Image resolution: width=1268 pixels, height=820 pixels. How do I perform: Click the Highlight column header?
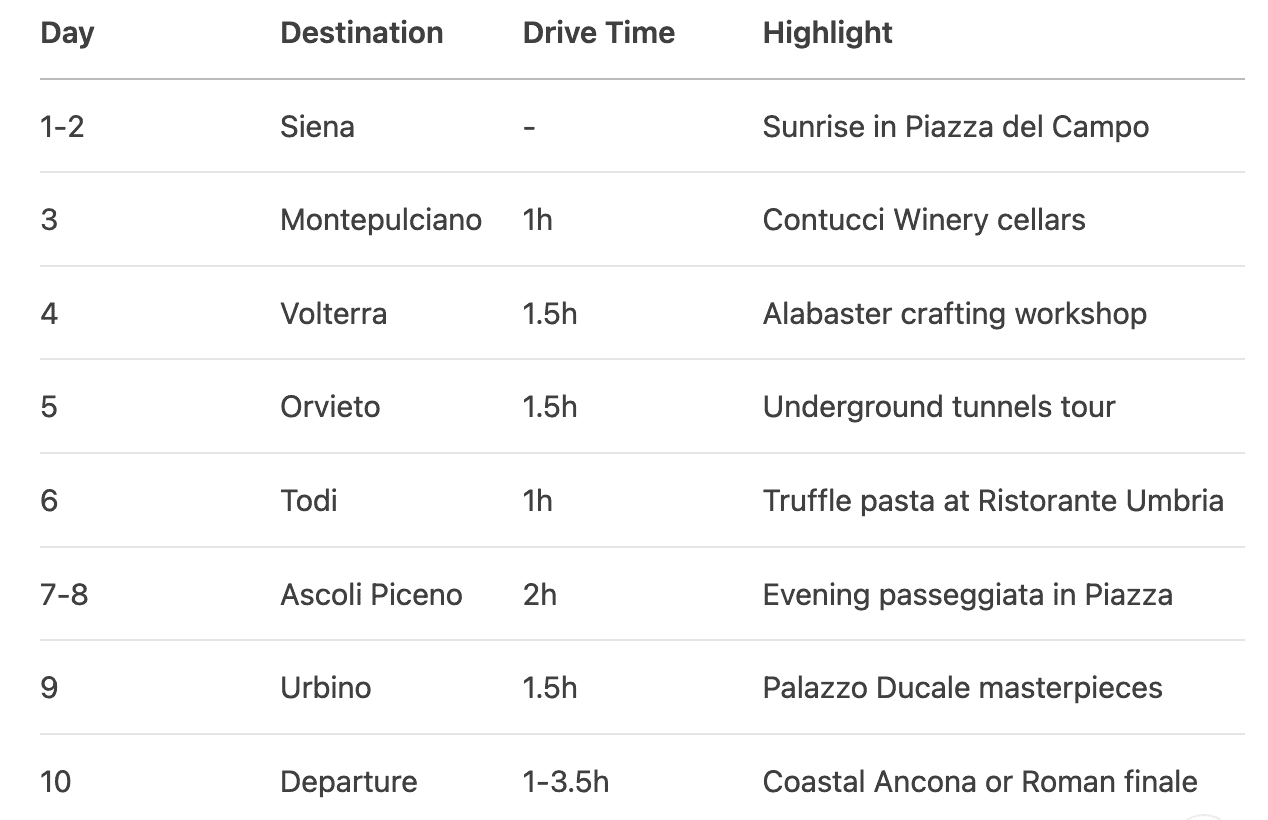(x=827, y=33)
